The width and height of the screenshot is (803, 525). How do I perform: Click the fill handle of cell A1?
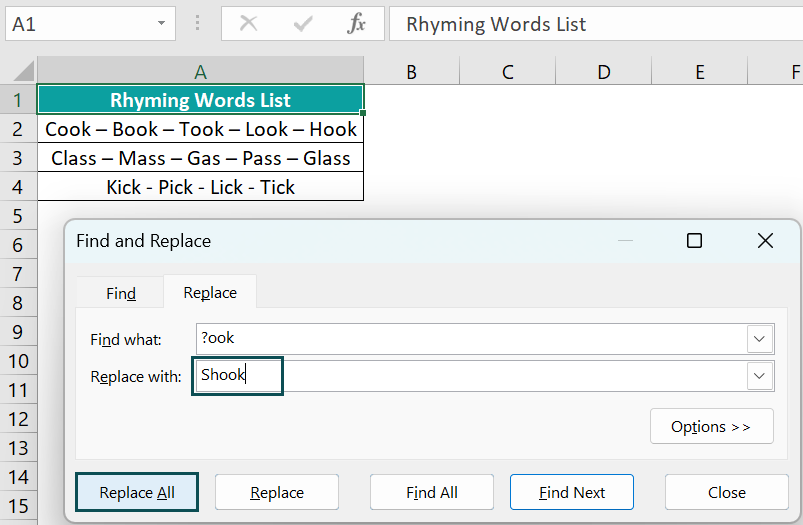[363, 113]
